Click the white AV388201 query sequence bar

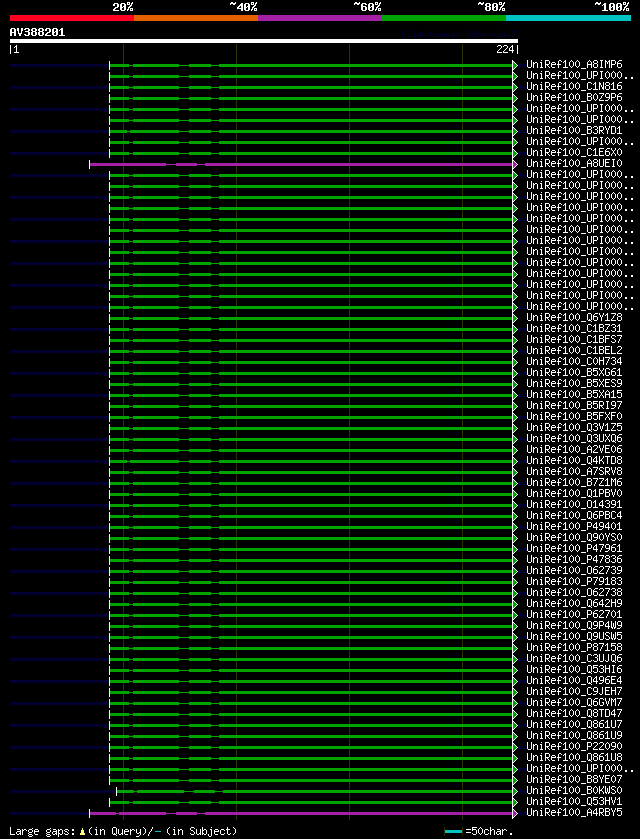[x=264, y=41]
